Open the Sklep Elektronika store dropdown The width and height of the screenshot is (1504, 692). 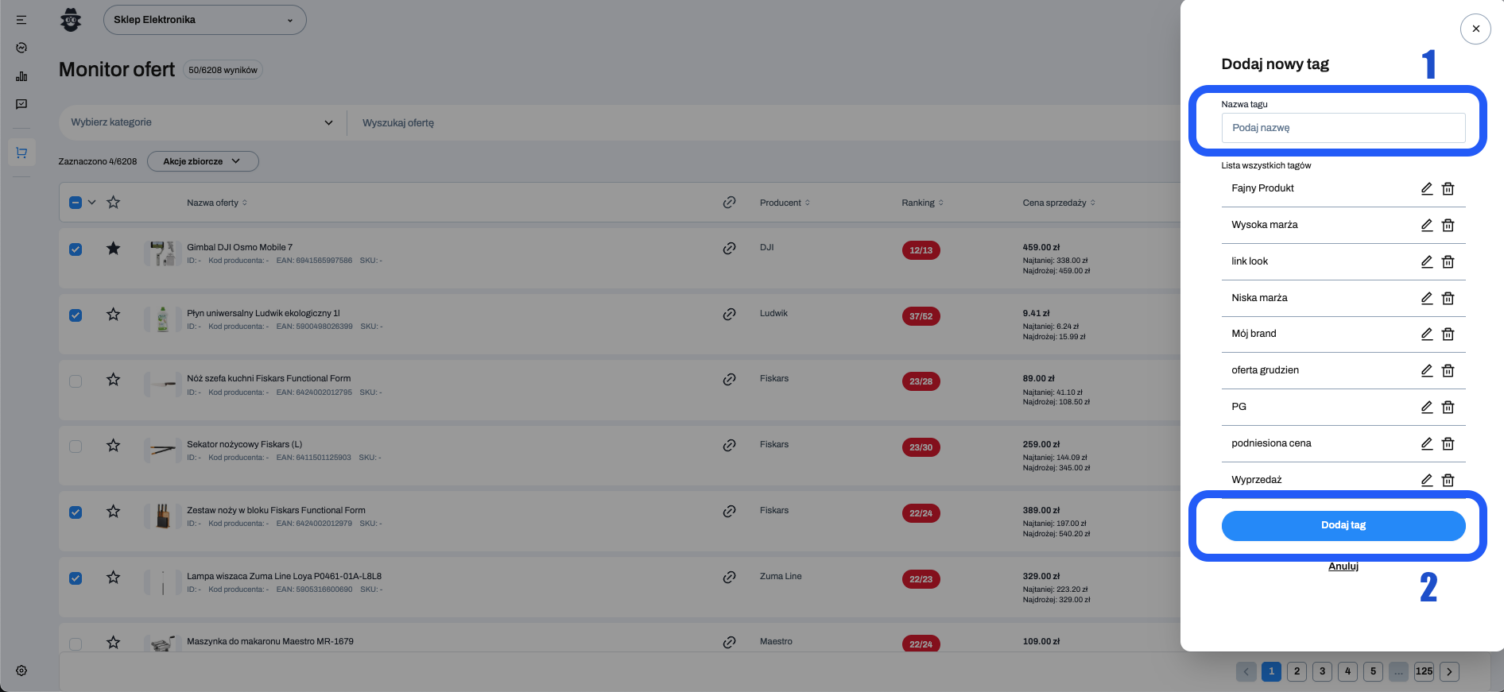(x=204, y=20)
